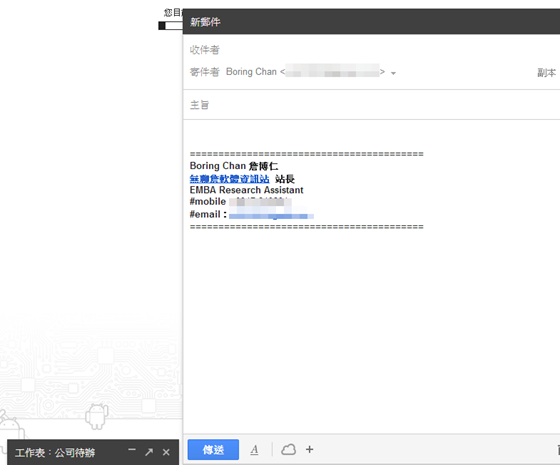Open the sender address dropdown arrow

[393, 73]
